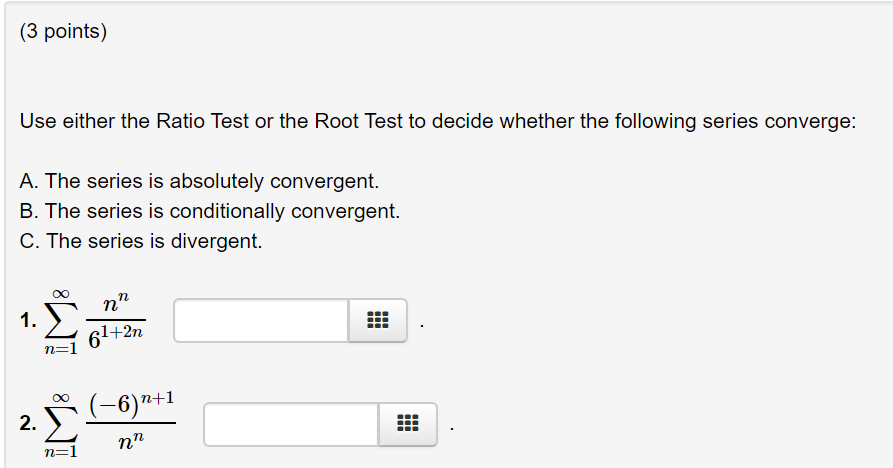The width and height of the screenshot is (893, 468).
Task: Click the 'n=1' lower limit of series 2
Action: [61, 452]
